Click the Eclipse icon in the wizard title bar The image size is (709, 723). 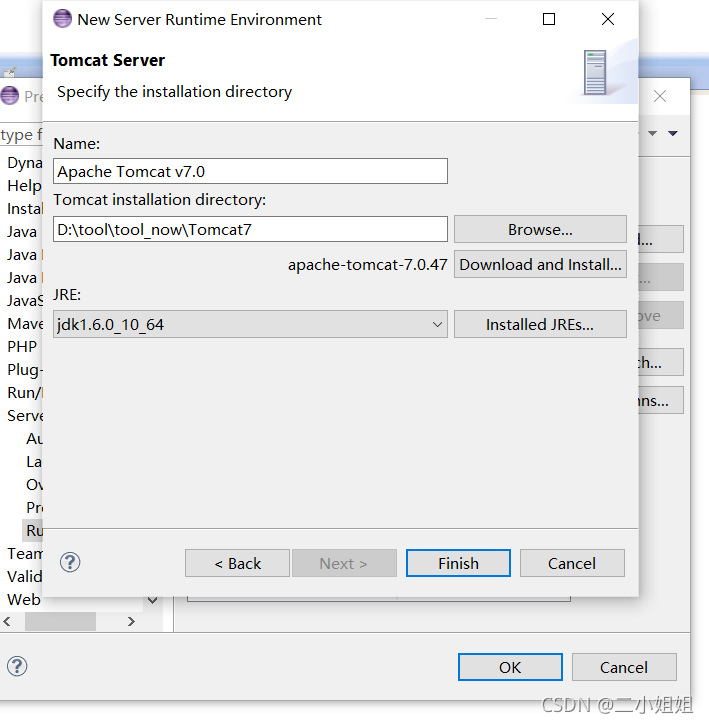[62, 19]
